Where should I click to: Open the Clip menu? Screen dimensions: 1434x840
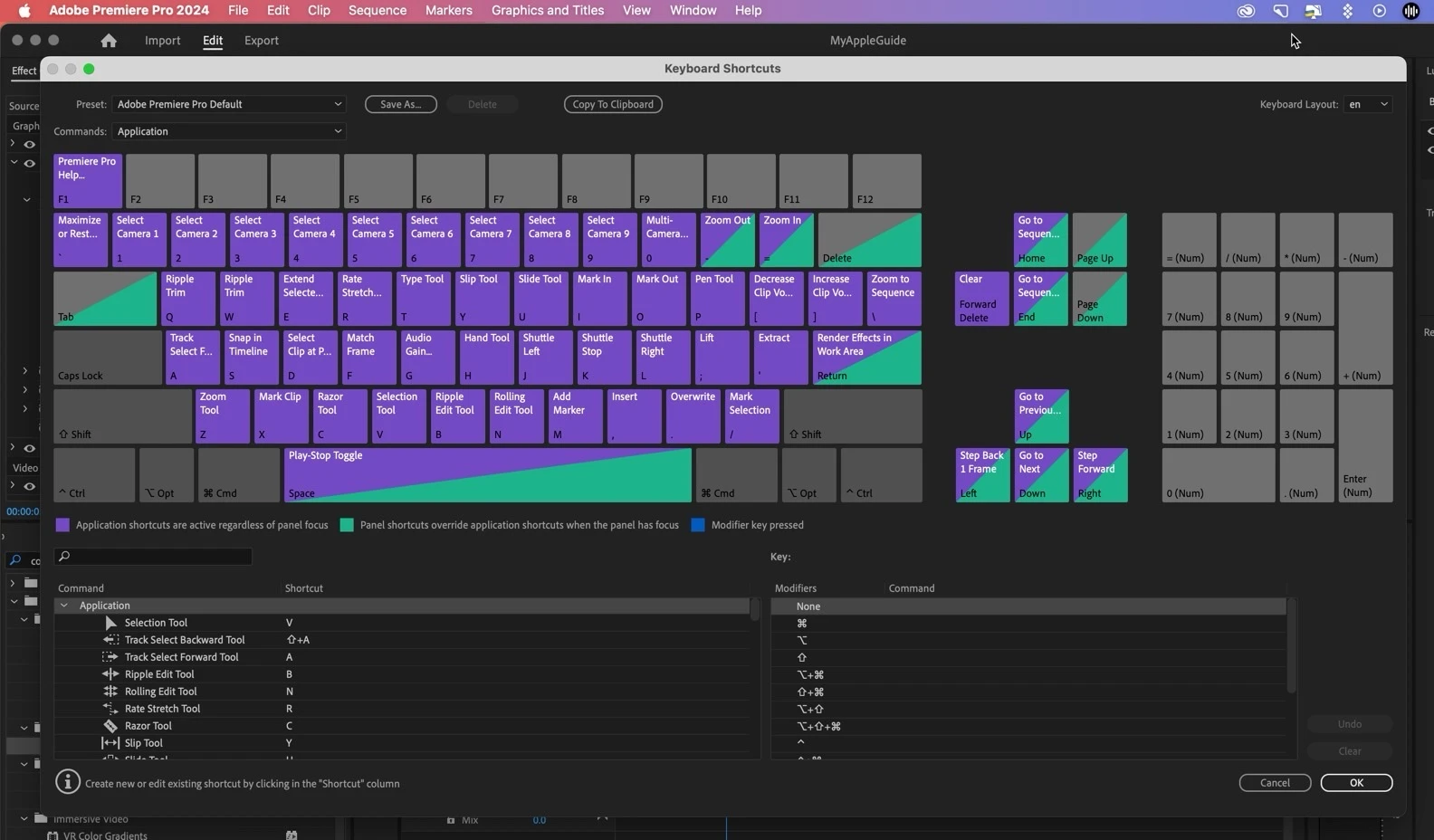319,11
